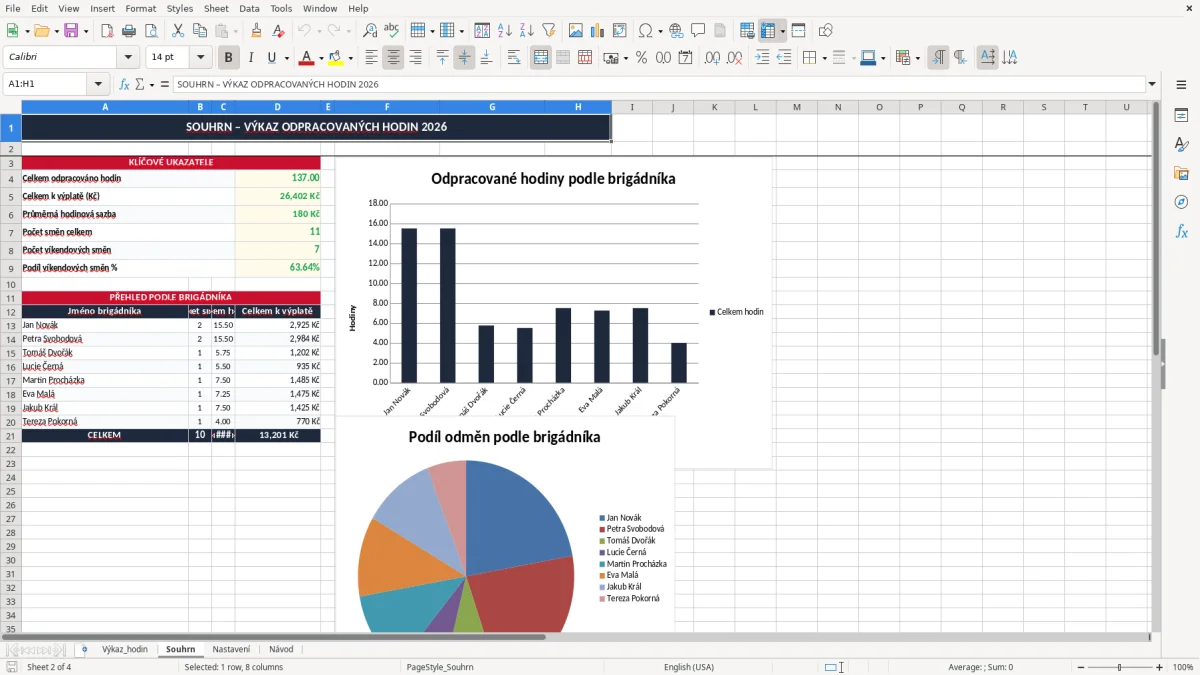Toggle Wrap Text button

coord(514,58)
